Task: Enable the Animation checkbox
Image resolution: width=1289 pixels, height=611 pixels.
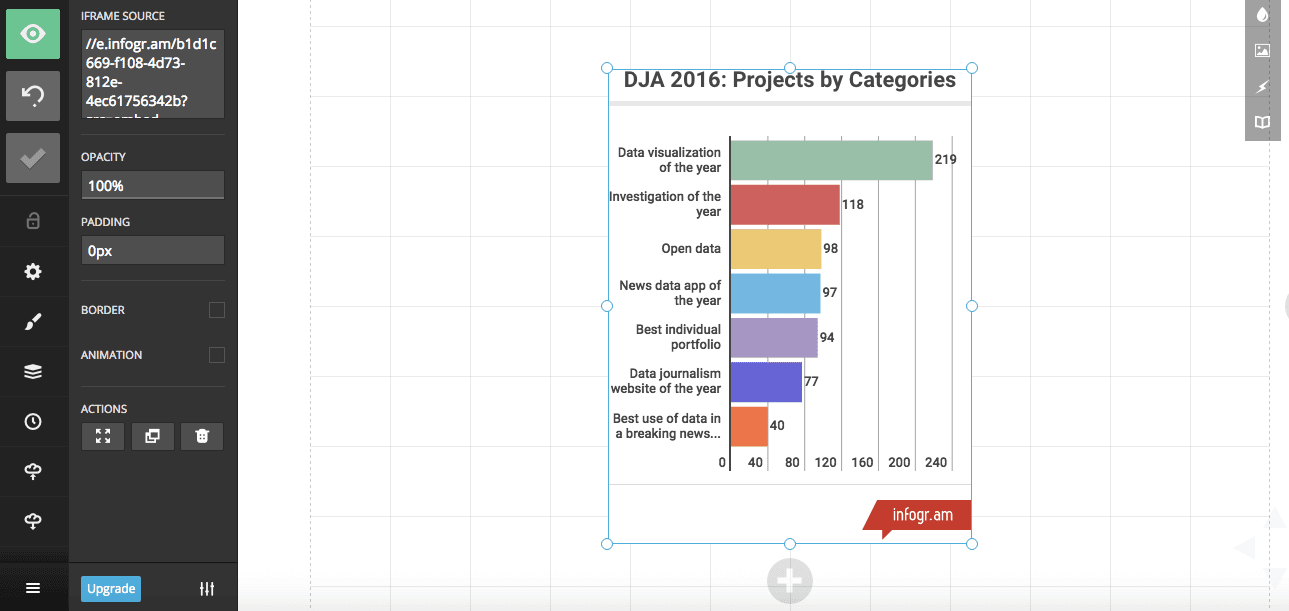Action: pyautogui.click(x=217, y=355)
